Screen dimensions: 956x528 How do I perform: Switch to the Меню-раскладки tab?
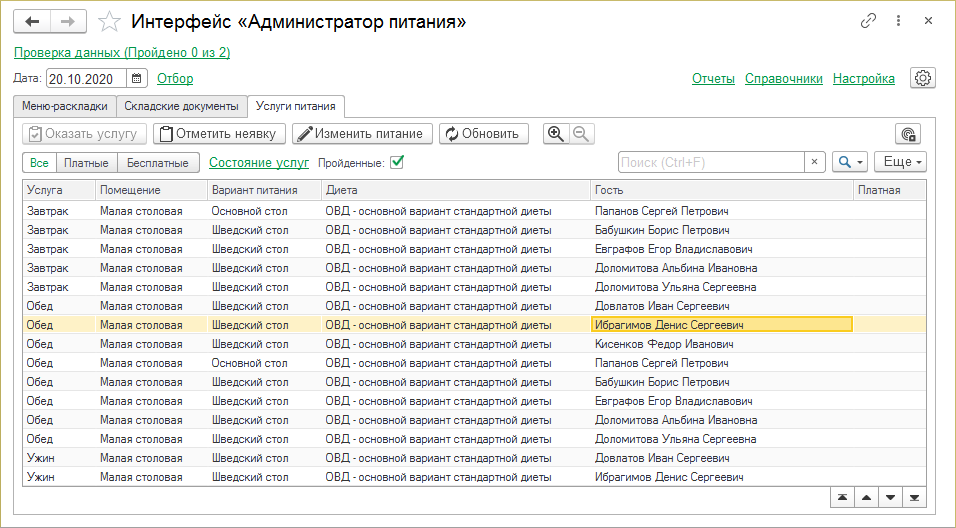pyautogui.click(x=65, y=106)
